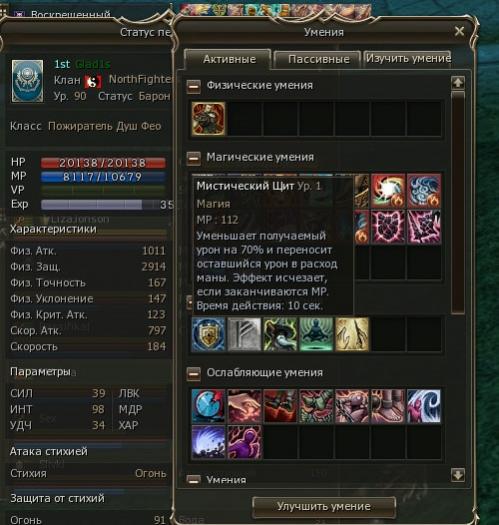Screen dimensions: 499x525
Task: Select the white fireball magic skill icon
Action: click(388, 191)
